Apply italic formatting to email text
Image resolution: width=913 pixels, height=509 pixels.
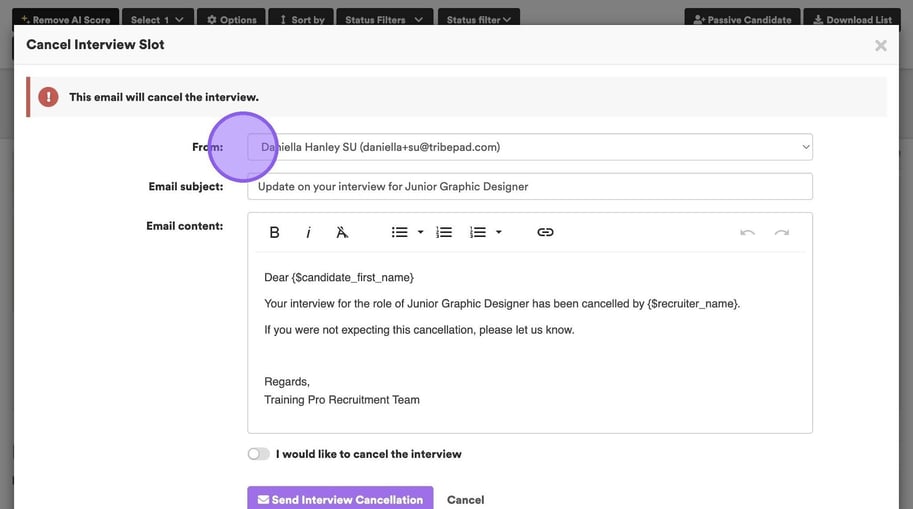(308, 232)
